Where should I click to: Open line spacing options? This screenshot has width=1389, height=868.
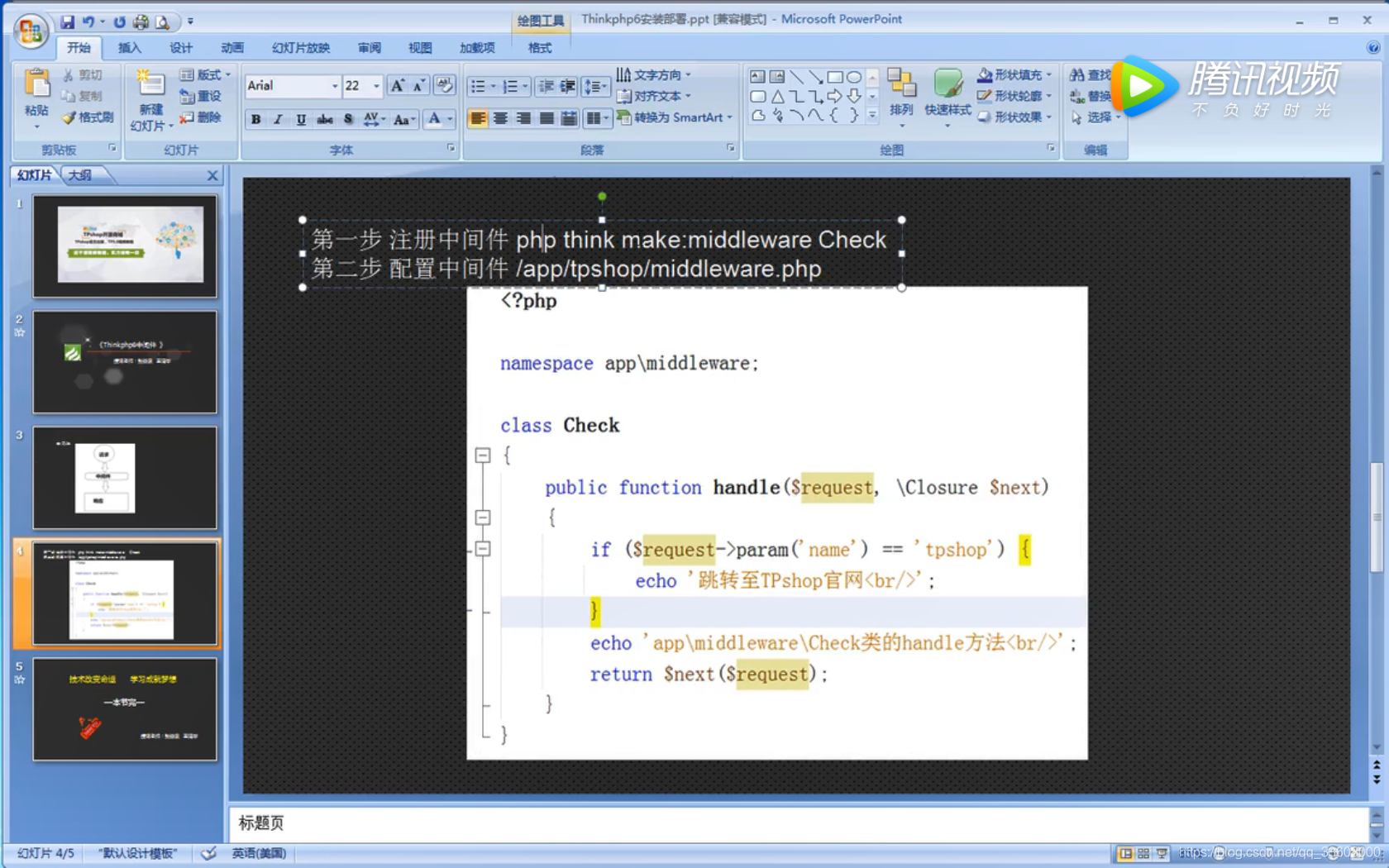594,86
